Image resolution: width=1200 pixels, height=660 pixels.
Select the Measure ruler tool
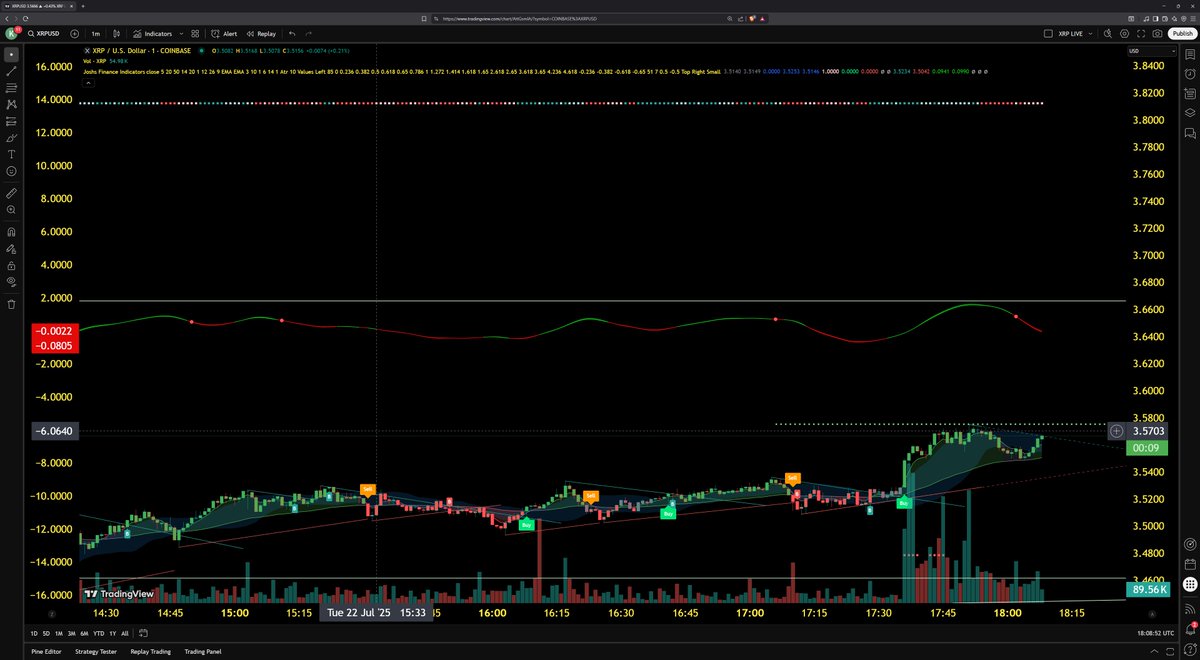(x=12, y=193)
